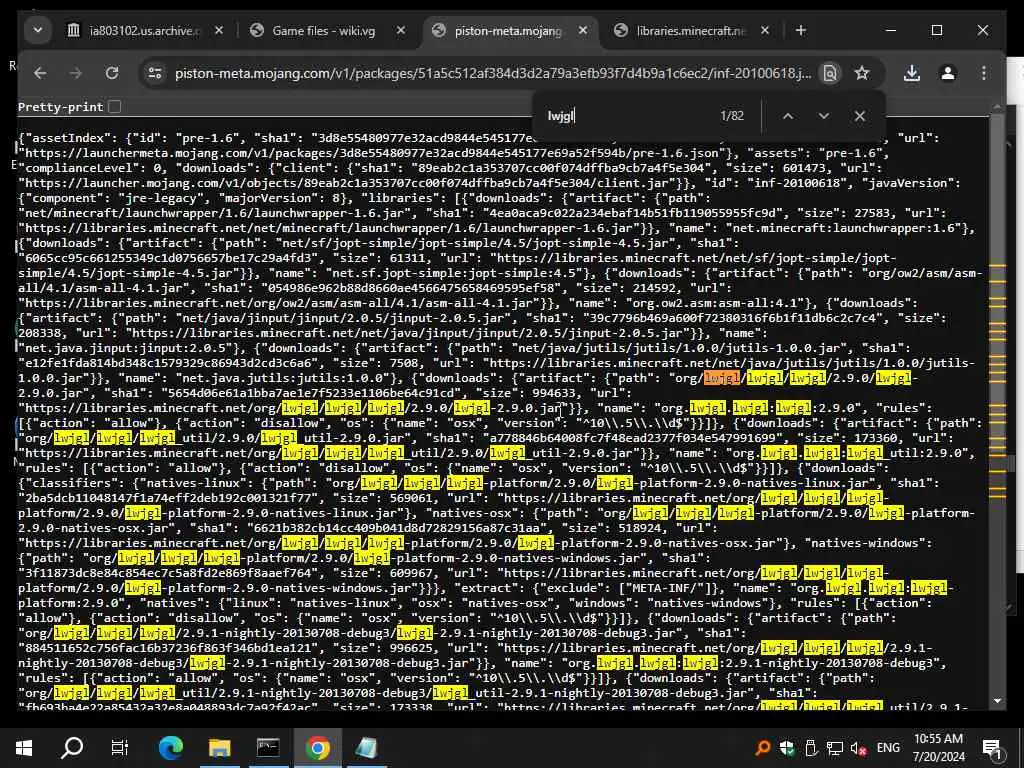Open the Windows Start menu
This screenshot has height=768, width=1024.
click(x=24, y=748)
